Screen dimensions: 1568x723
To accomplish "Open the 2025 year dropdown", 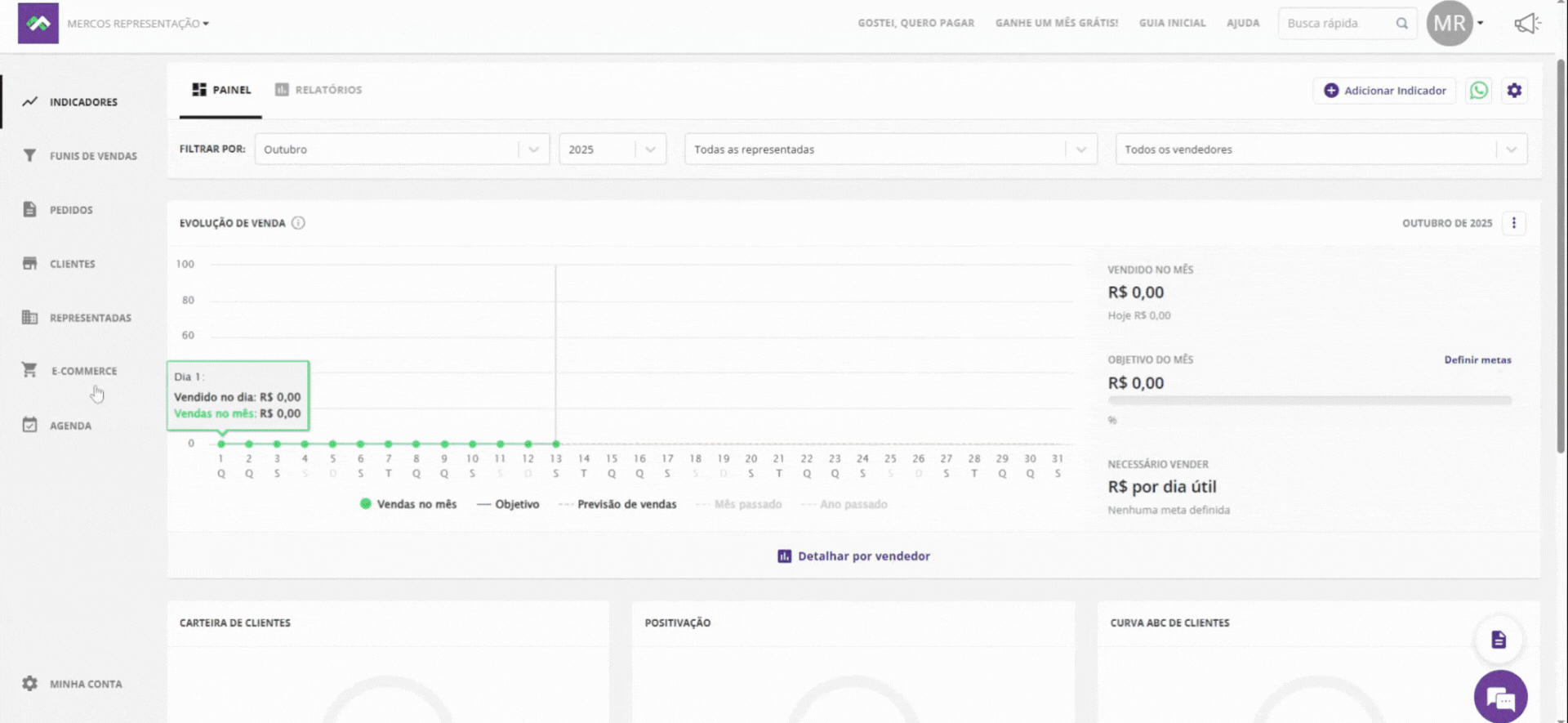I will click(612, 150).
